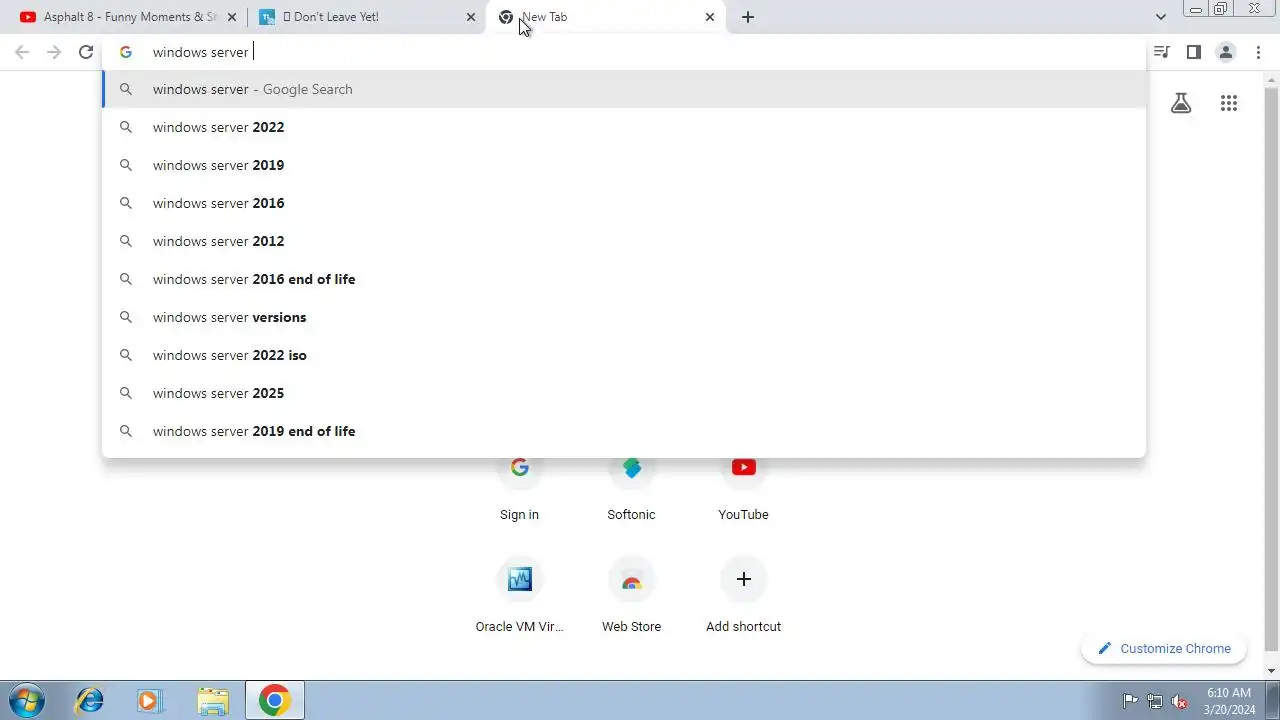1280x720 pixels.
Task: Close the Don't Leave Yet tab
Action: 471,17
